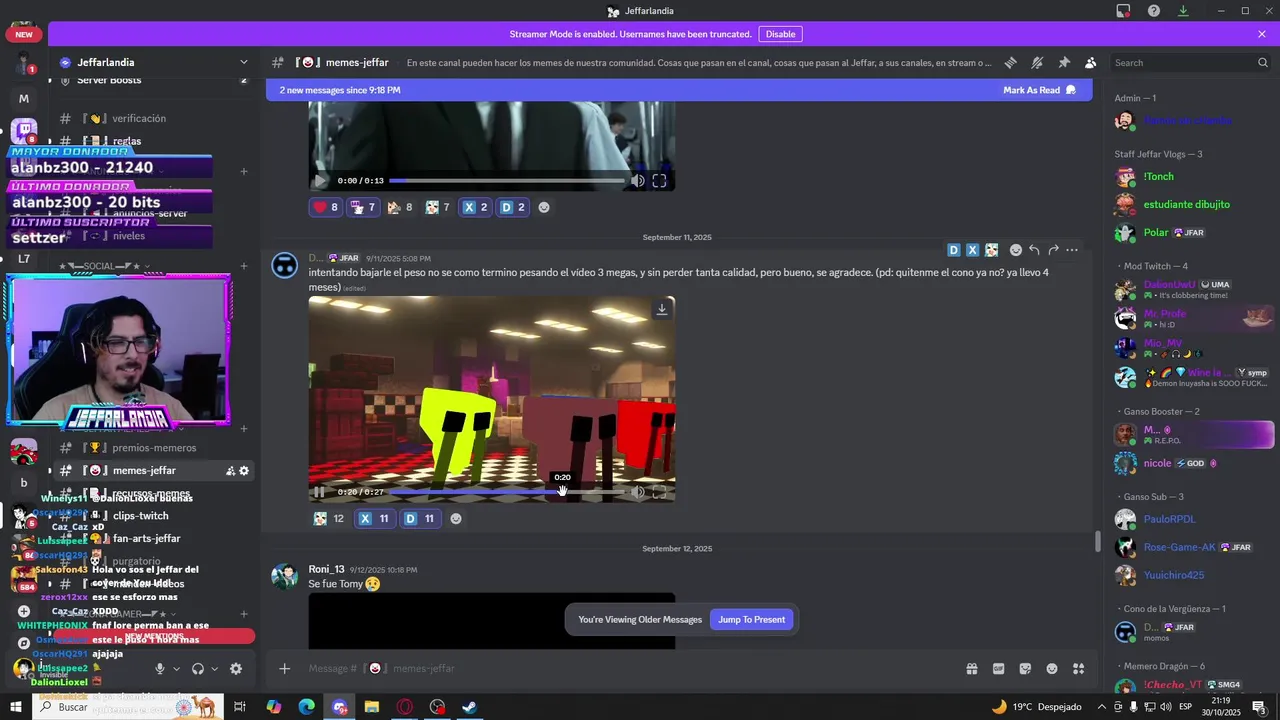Toggle the D reaction showing 2
Image resolution: width=1280 pixels, height=720 pixels.
click(512, 207)
